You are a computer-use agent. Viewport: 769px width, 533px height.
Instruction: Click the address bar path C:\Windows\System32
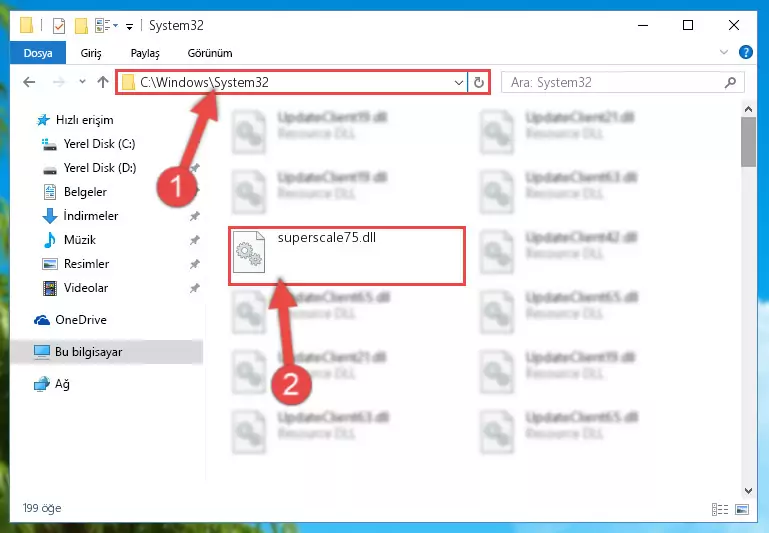tap(205, 82)
